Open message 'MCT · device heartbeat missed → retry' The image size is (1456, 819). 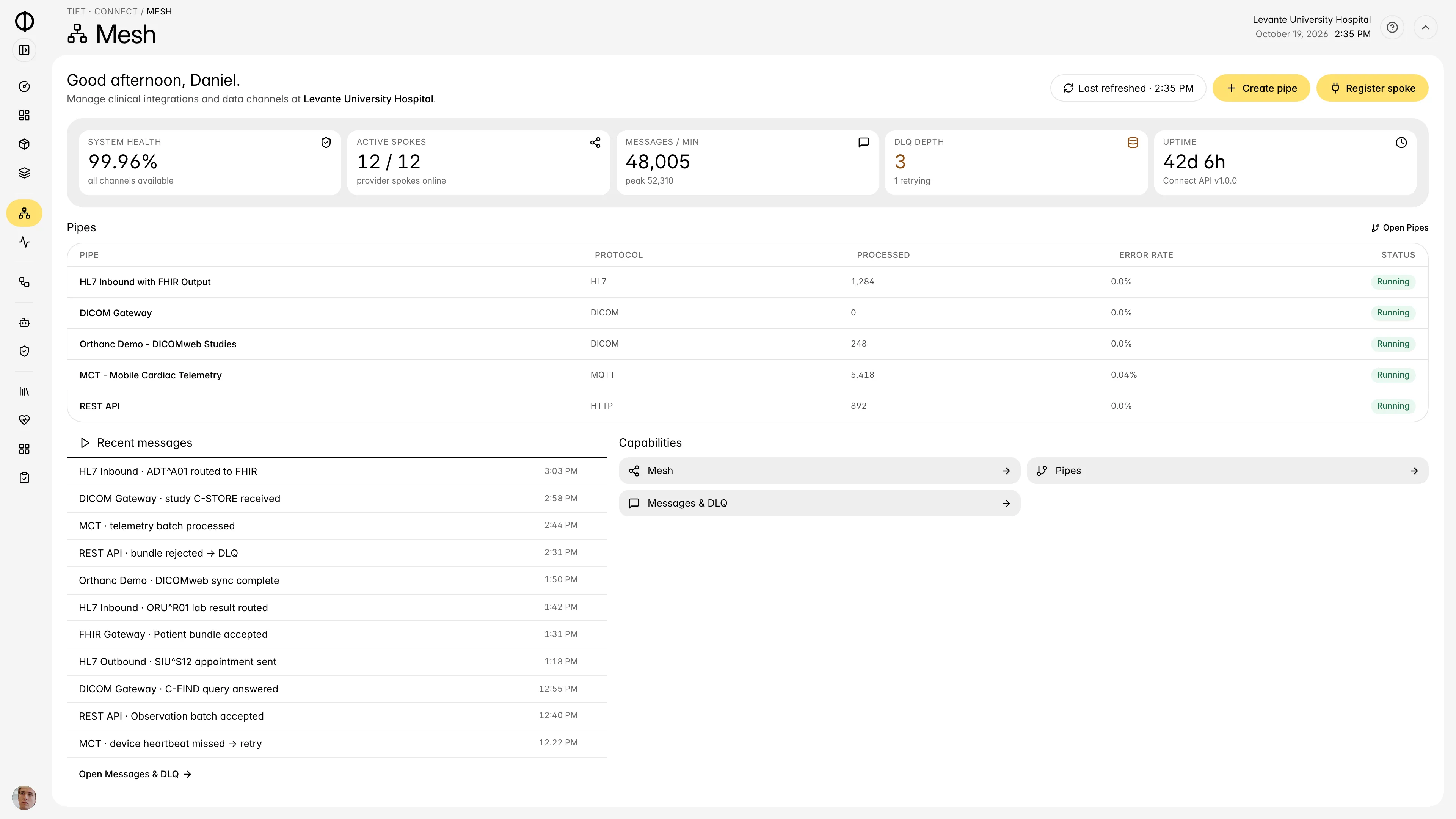336,744
